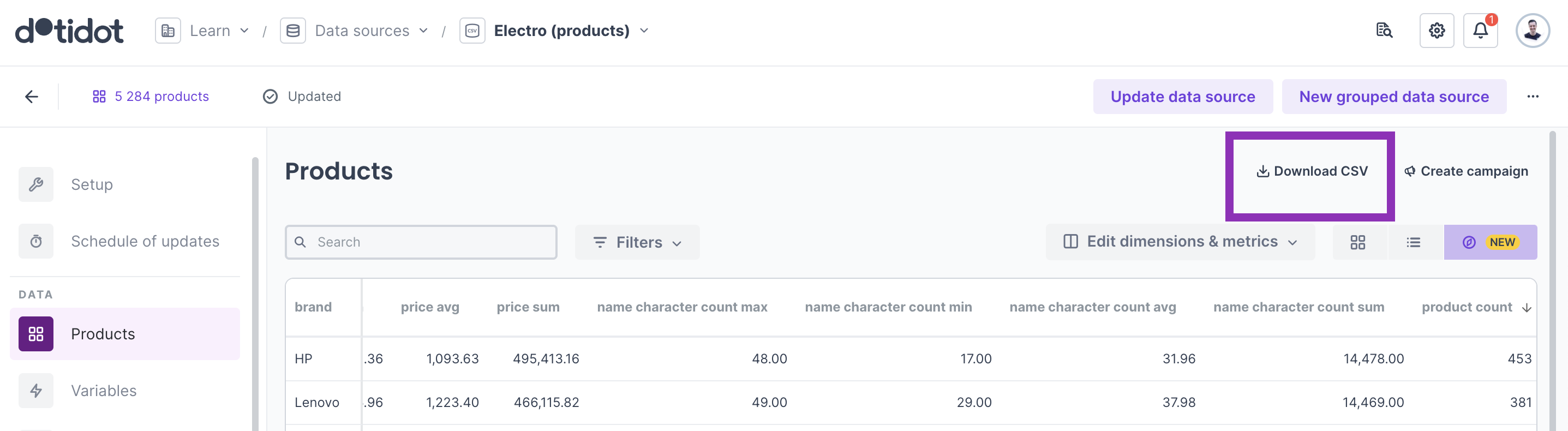Open the notifications bell

point(1480,31)
